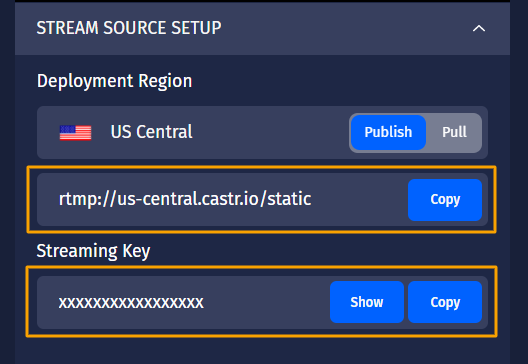Collapse the Stream Source Setup chevron
This screenshot has width=528, height=364.
point(478,28)
